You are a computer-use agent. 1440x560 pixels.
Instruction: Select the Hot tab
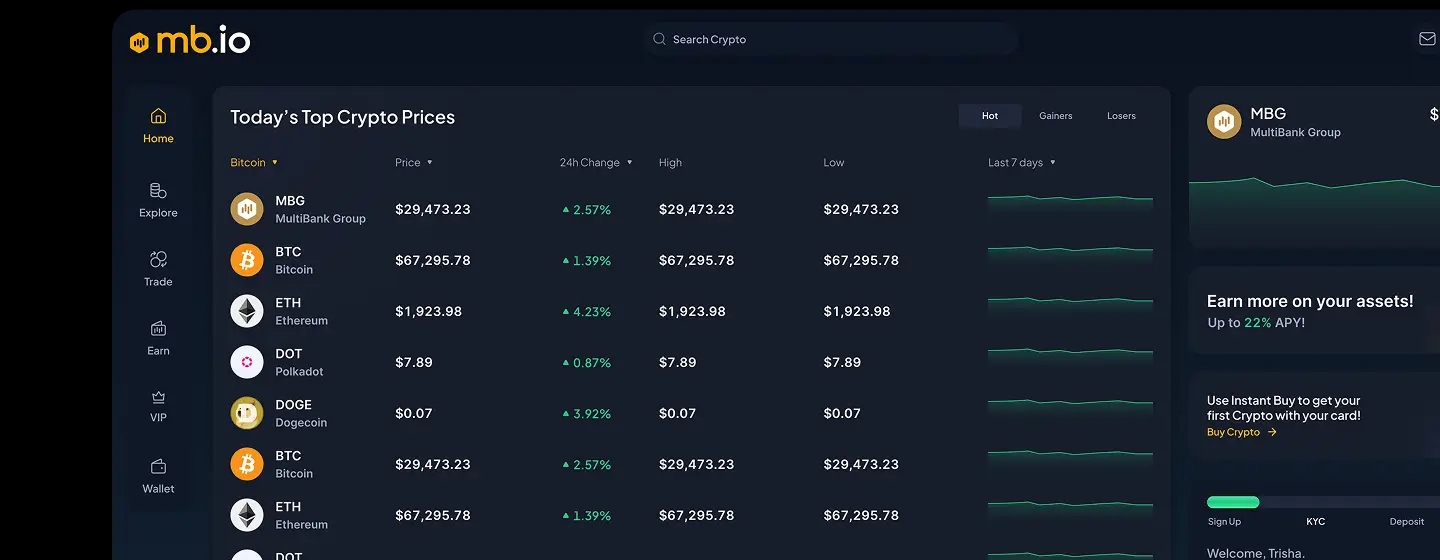(x=990, y=116)
